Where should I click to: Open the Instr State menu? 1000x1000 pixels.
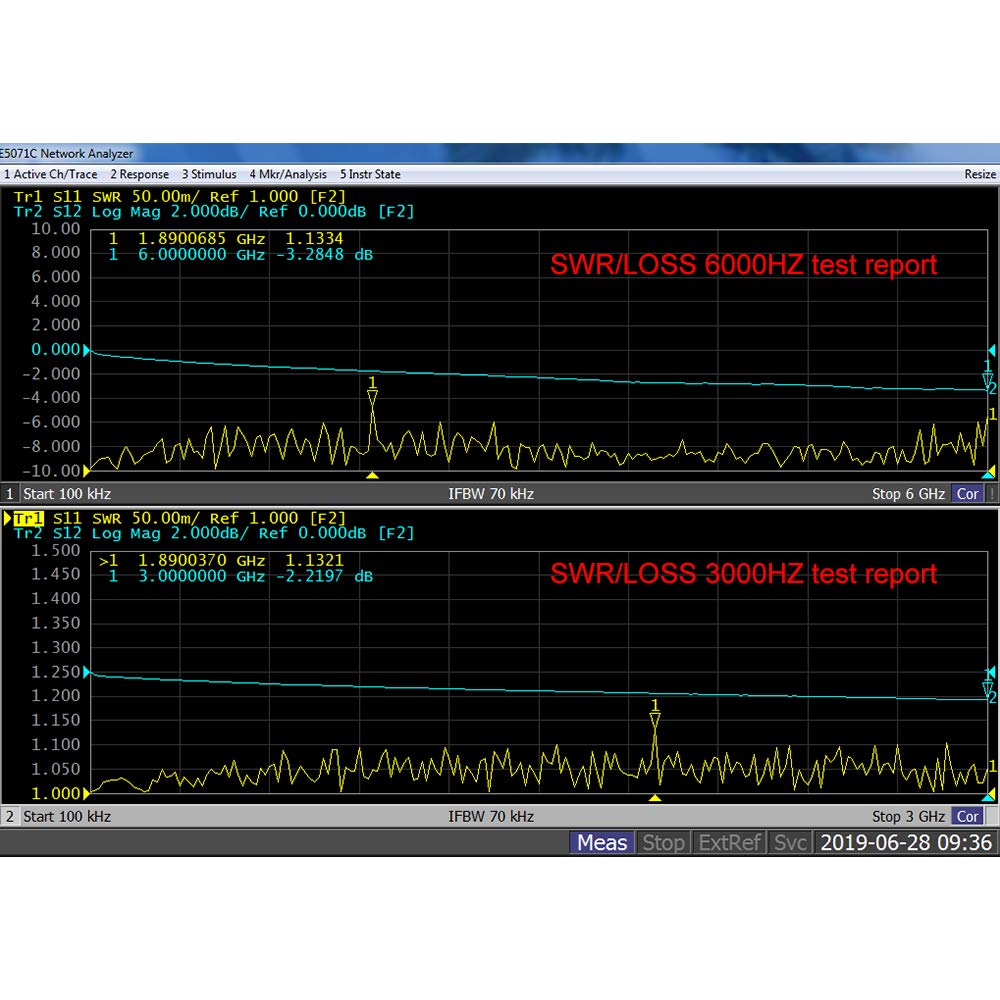pos(370,174)
